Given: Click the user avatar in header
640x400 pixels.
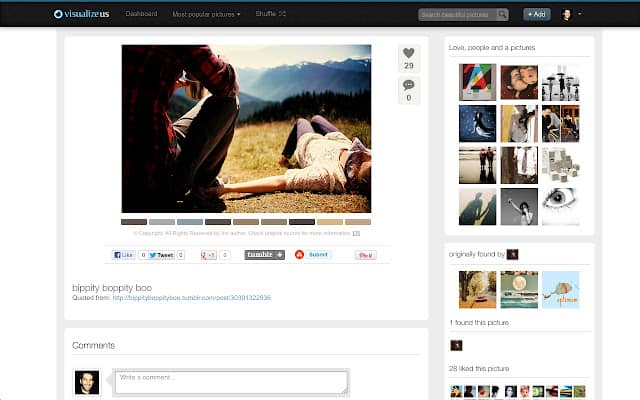Looking at the screenshot, I should 566,15.
